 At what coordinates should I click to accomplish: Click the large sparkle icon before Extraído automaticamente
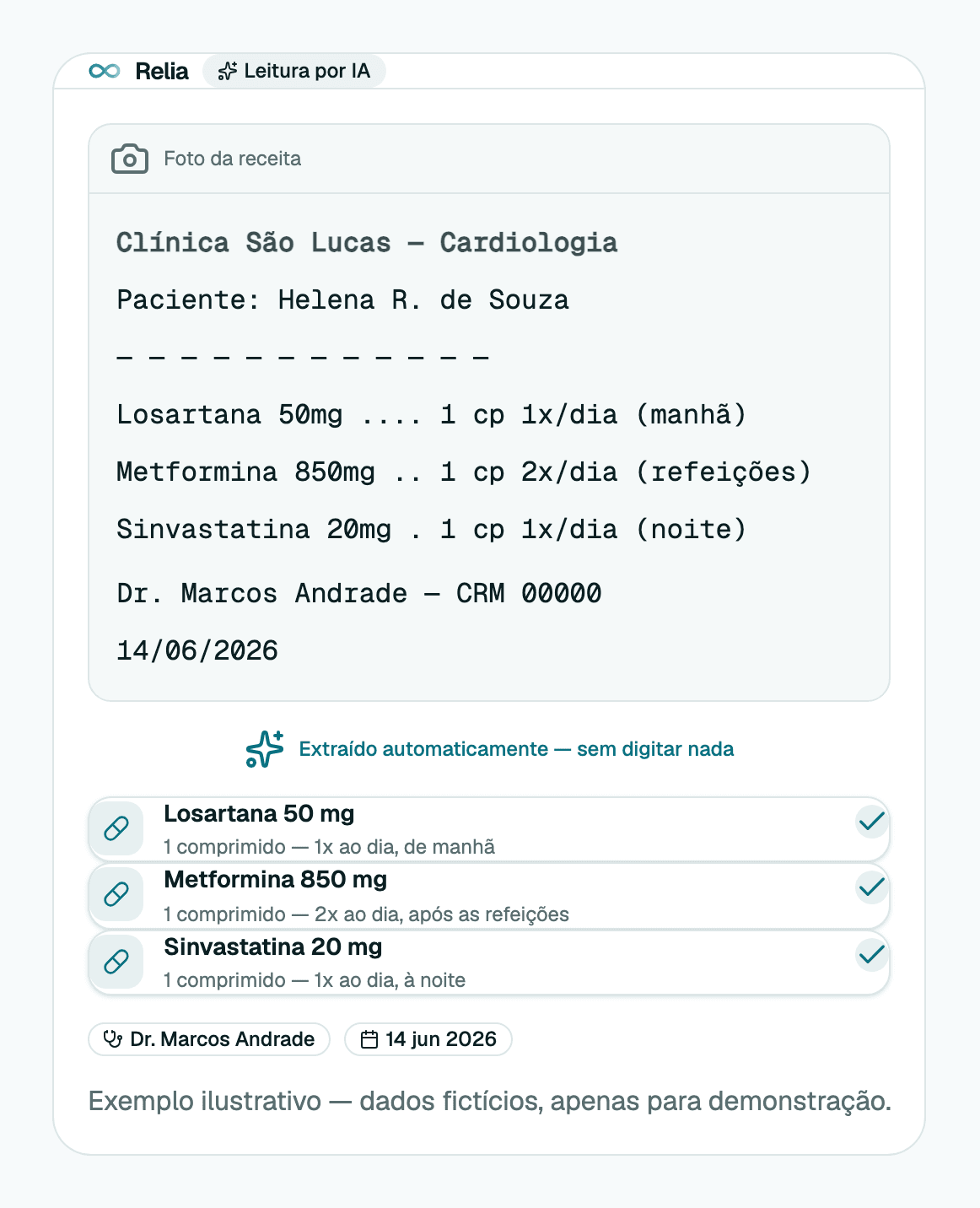coord(265,749)
